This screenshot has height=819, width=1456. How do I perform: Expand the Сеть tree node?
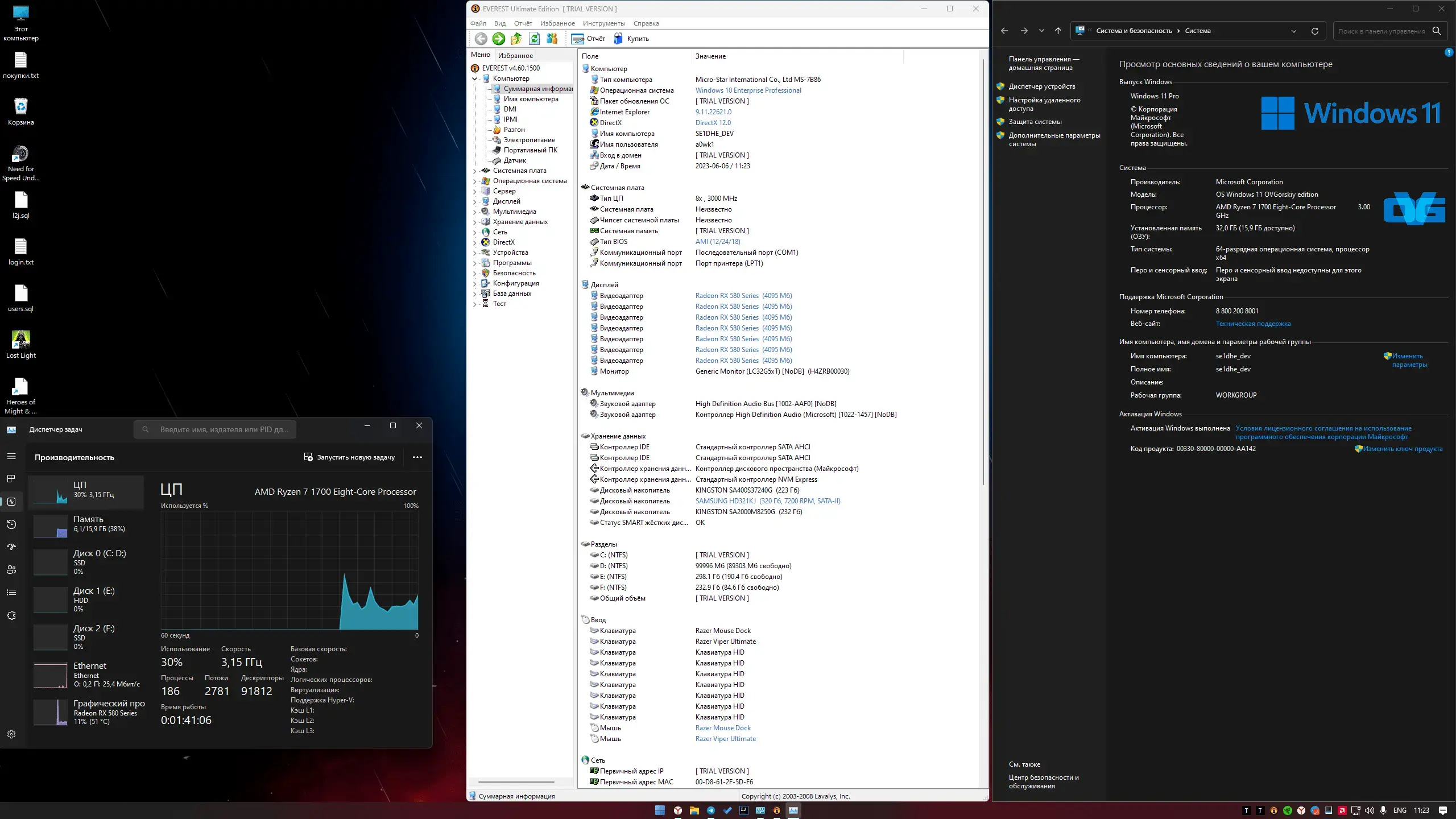[x=475, y=232]
